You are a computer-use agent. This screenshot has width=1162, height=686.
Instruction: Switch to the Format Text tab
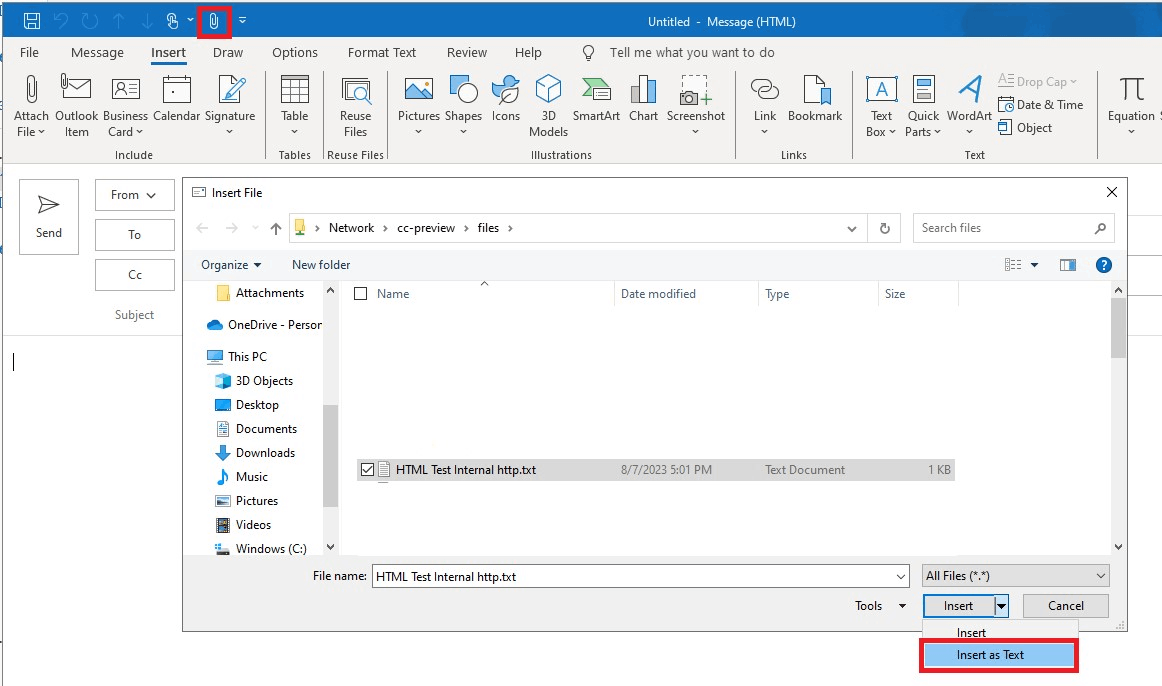coord(382,53)
